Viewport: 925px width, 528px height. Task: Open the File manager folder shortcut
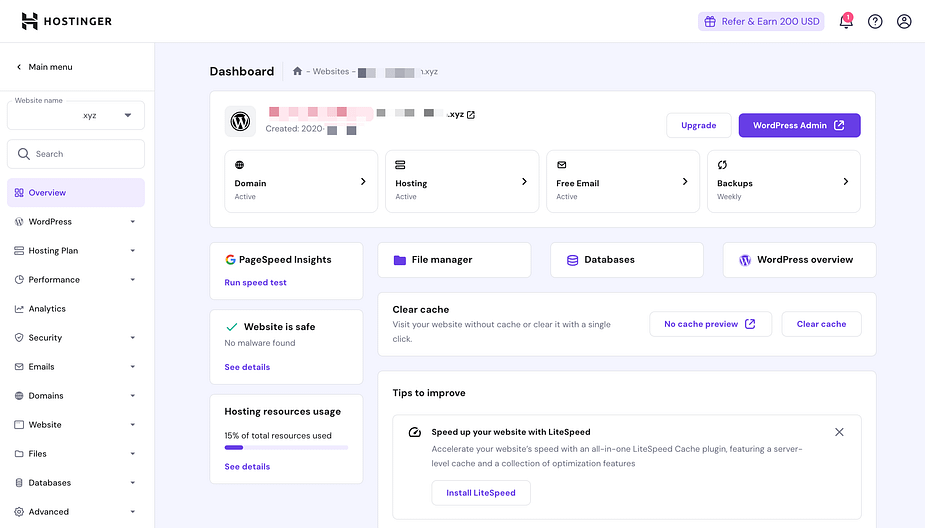tap(454, 260)
